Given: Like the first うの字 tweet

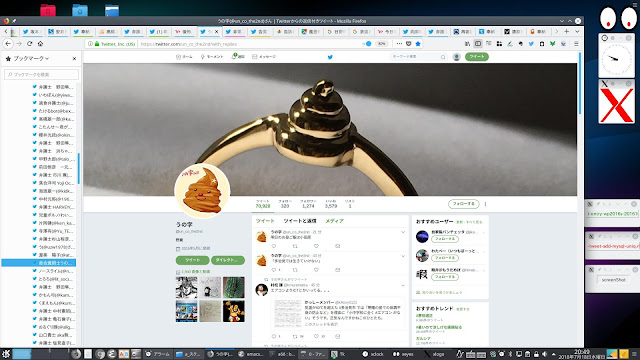Looking at the screenshot, I should pos(316,246).
